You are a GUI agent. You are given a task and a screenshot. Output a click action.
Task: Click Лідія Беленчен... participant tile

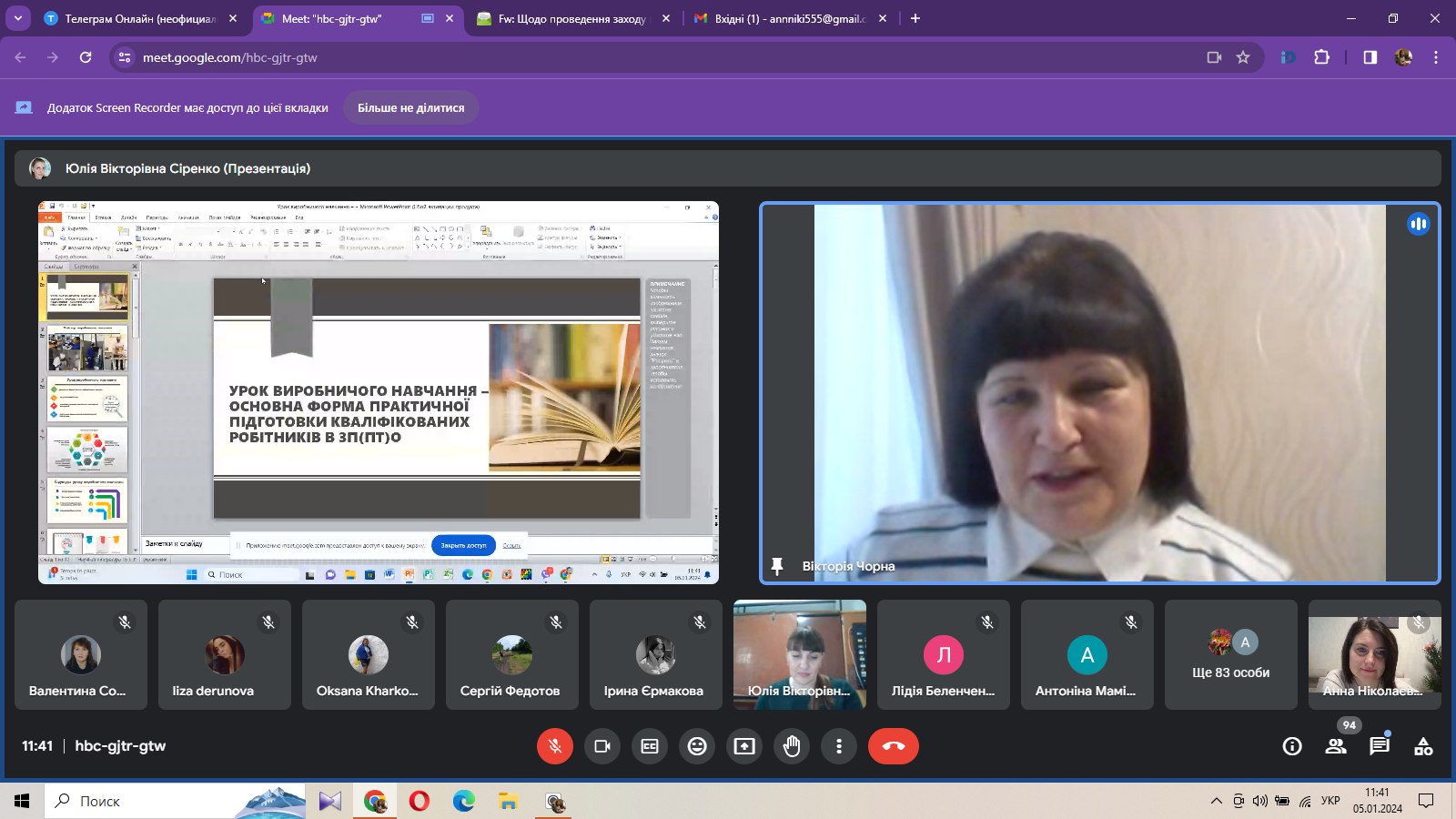coord(944,654)
